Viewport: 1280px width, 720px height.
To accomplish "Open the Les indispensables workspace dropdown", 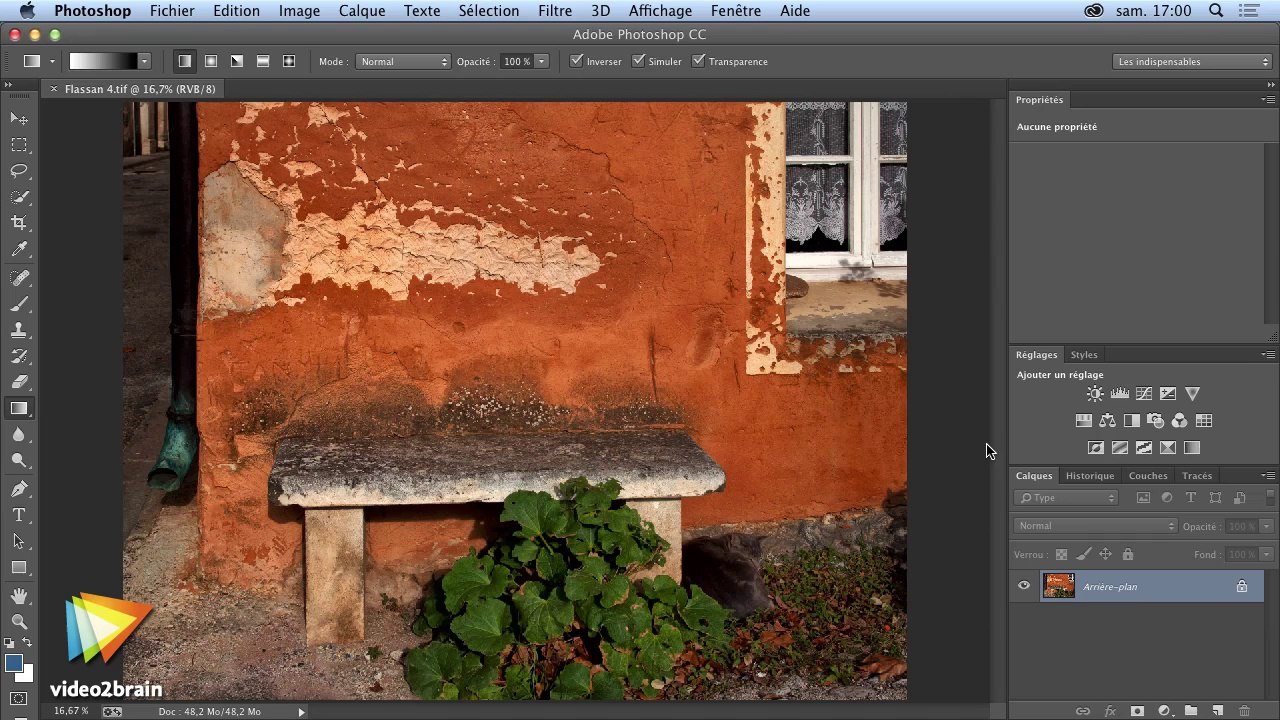I will pyautogui.click(x=1192, y=61).
